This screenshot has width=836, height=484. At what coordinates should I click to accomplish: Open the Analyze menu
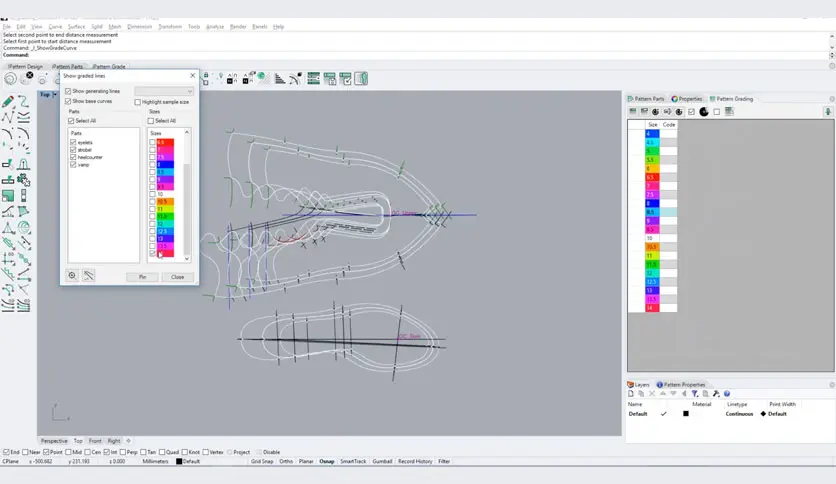(215, 26)
